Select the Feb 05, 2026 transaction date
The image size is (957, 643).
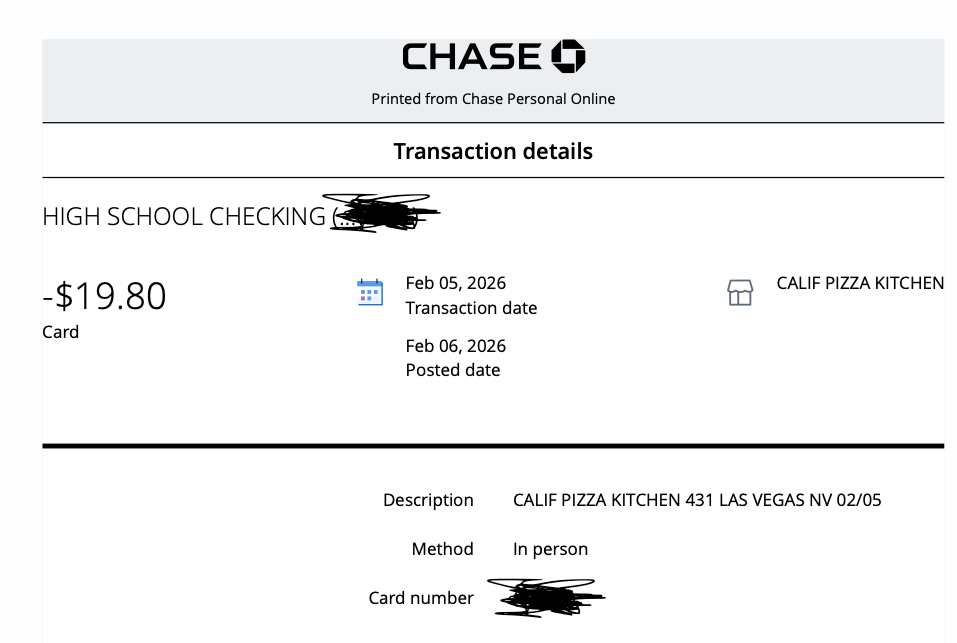[x=455, y=283]
